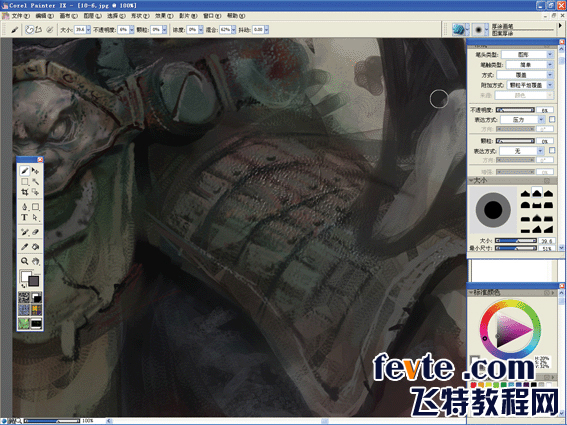Select the Brush tool in the toolbox
This screenshot has height=425, width=567.
[x=25, y=170]
